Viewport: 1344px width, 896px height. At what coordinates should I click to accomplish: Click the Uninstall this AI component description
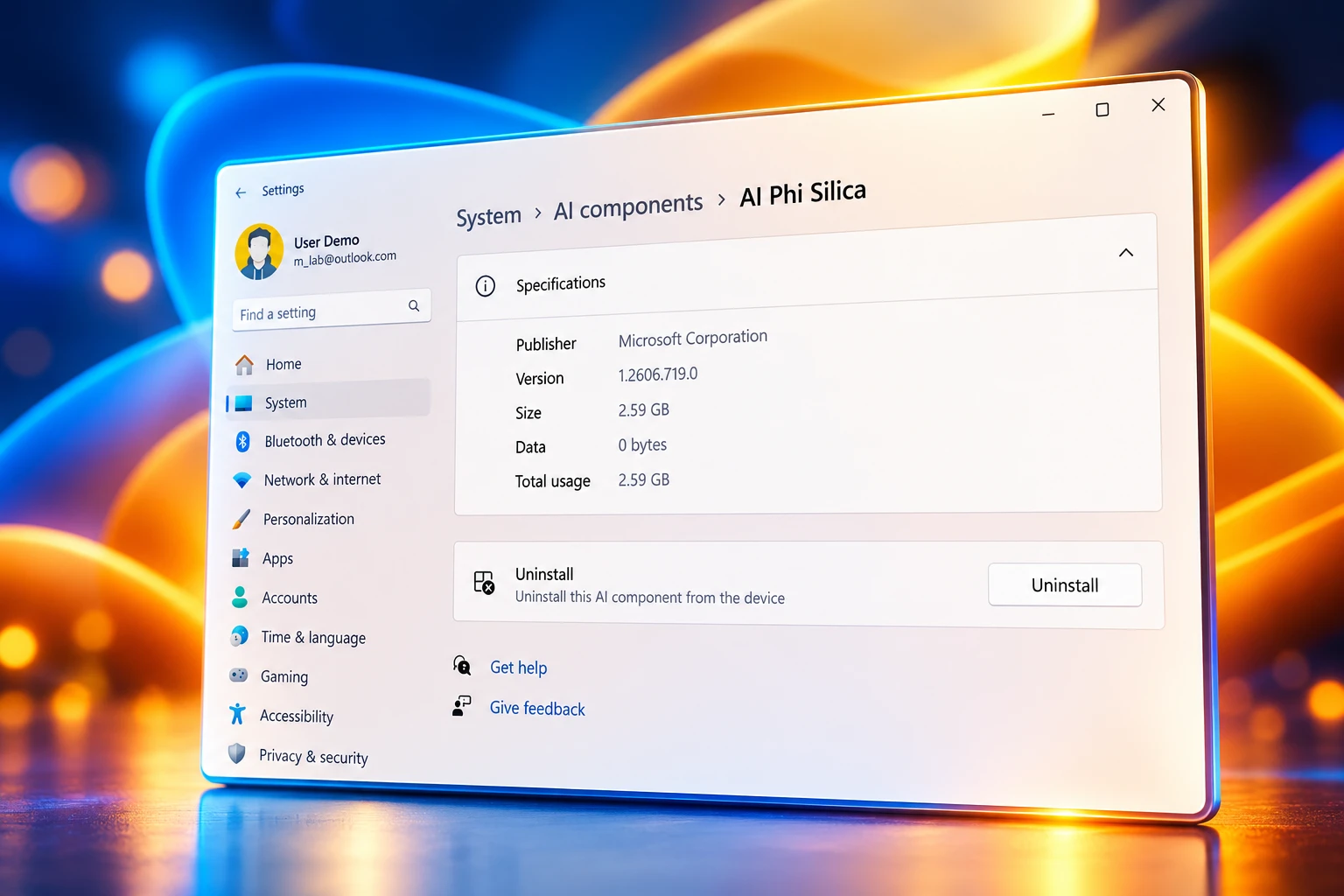click(650, 597)
